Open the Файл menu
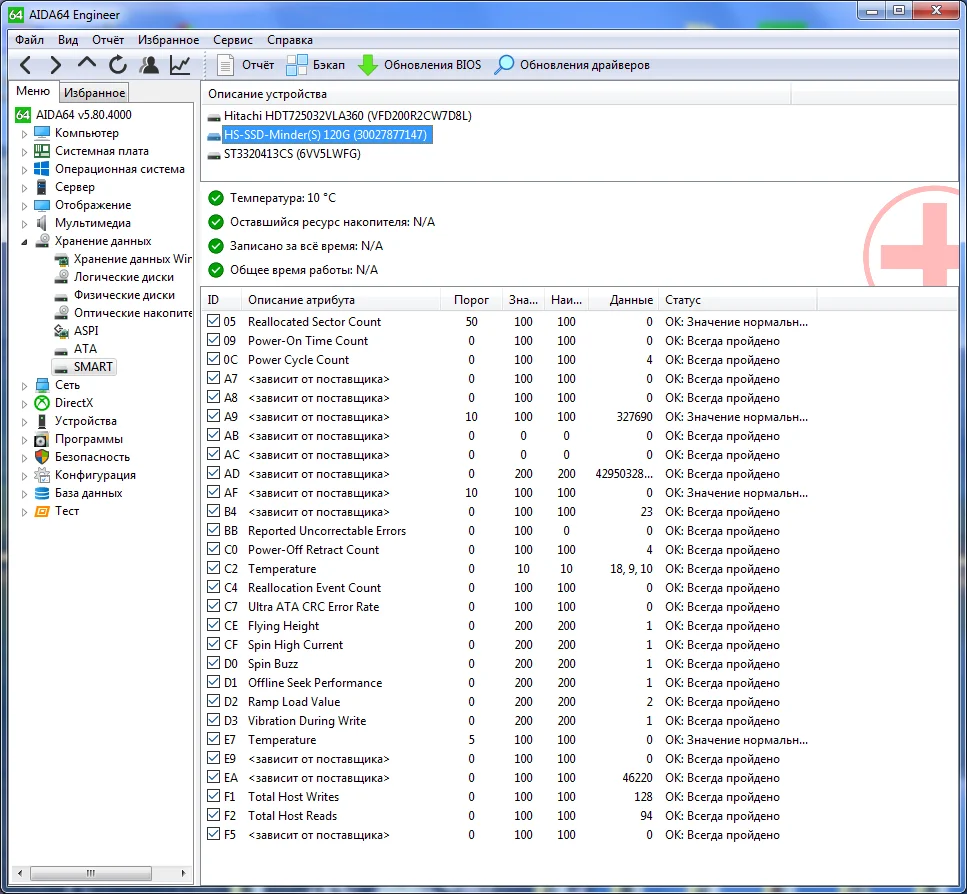This screenshot has width=967, height=894. 30,40
